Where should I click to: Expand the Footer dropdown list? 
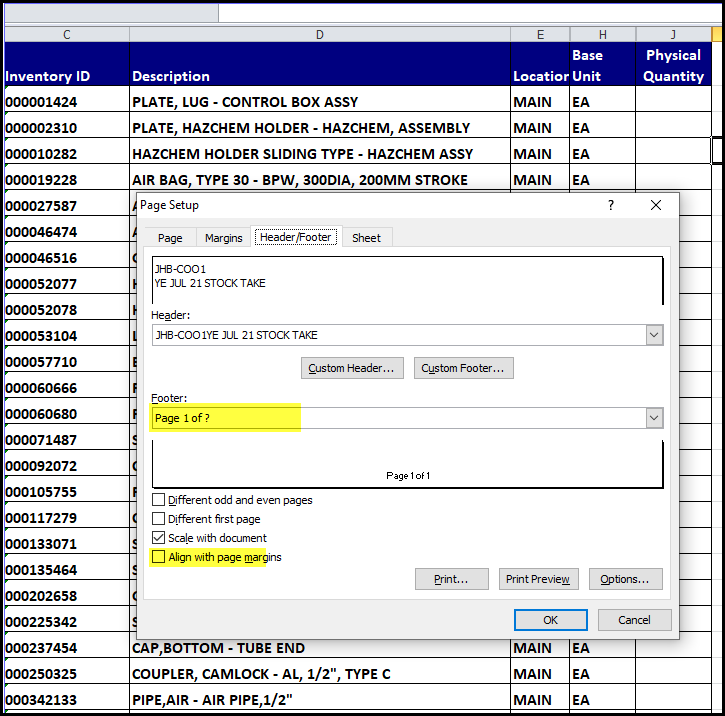point(654,418)
